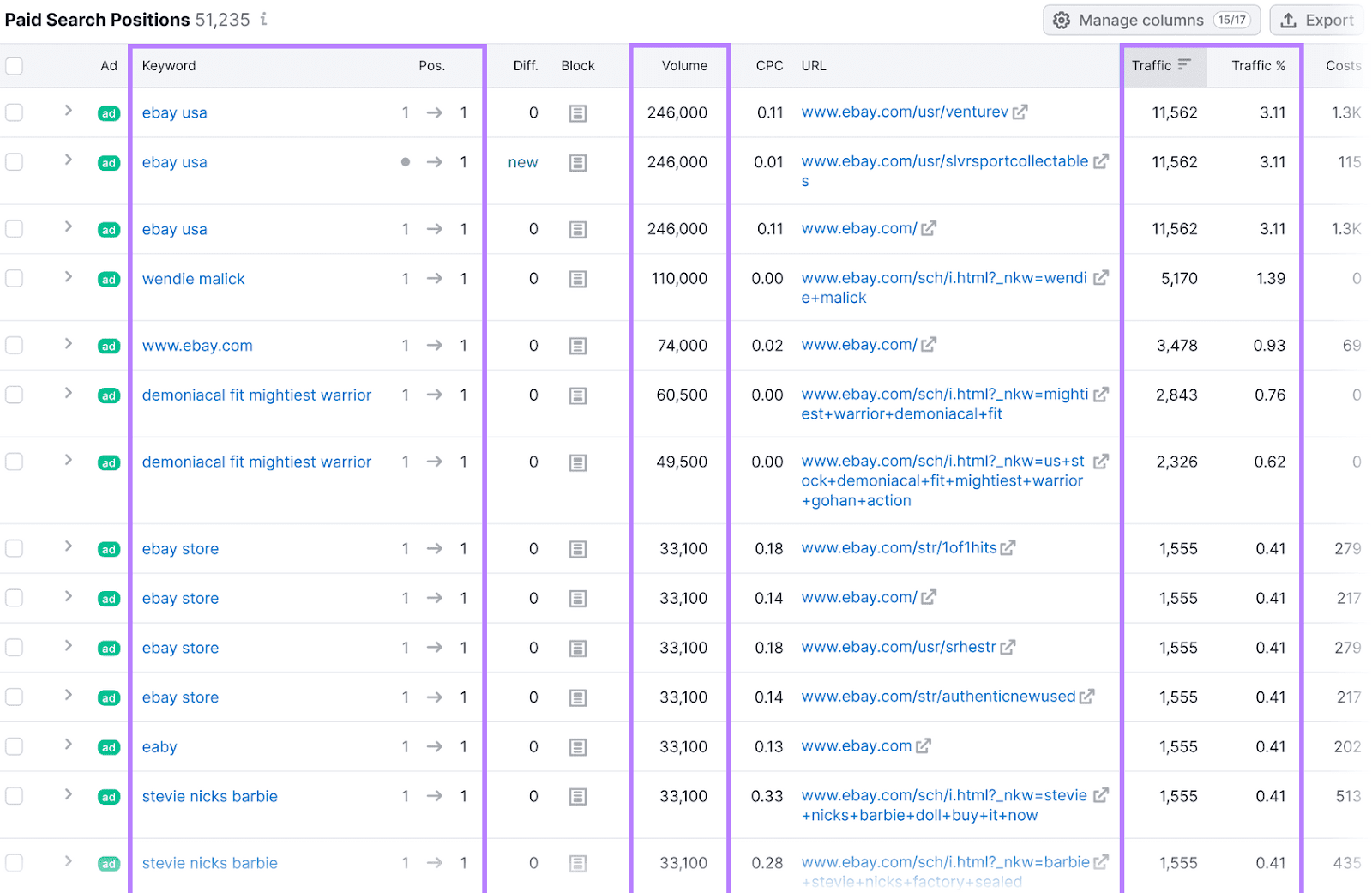Open the www.ebay.com keyword link
1372x893 pixels.
pyautogui.click(x=197, y=346)
